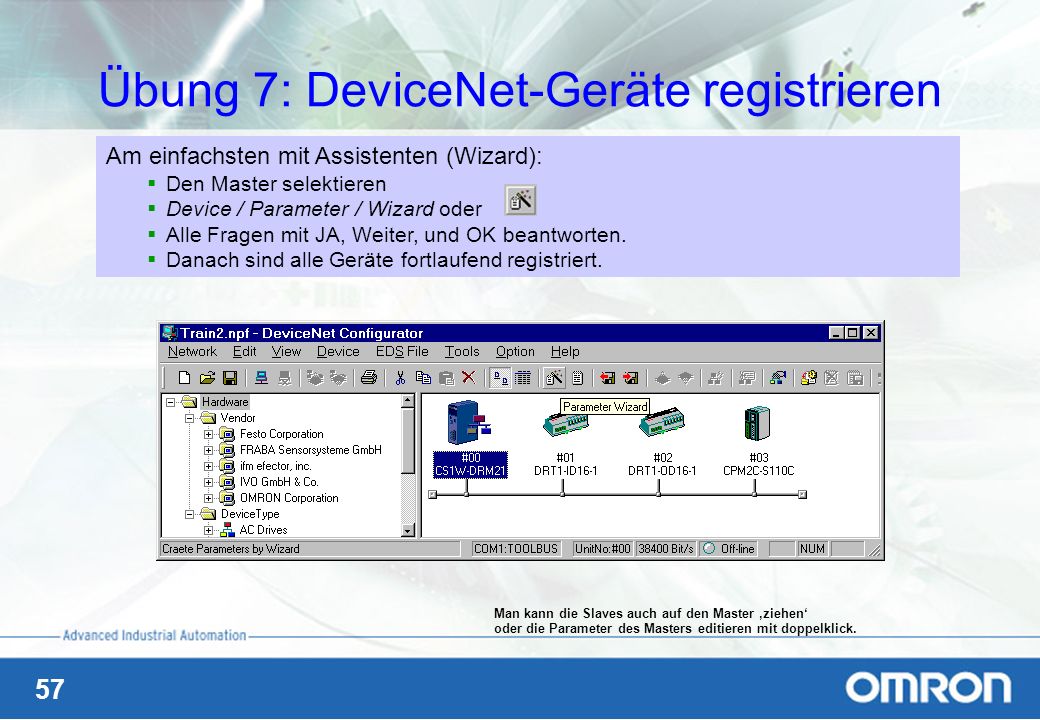Expand the Festo Corporation vendor node

coord(208,434)
